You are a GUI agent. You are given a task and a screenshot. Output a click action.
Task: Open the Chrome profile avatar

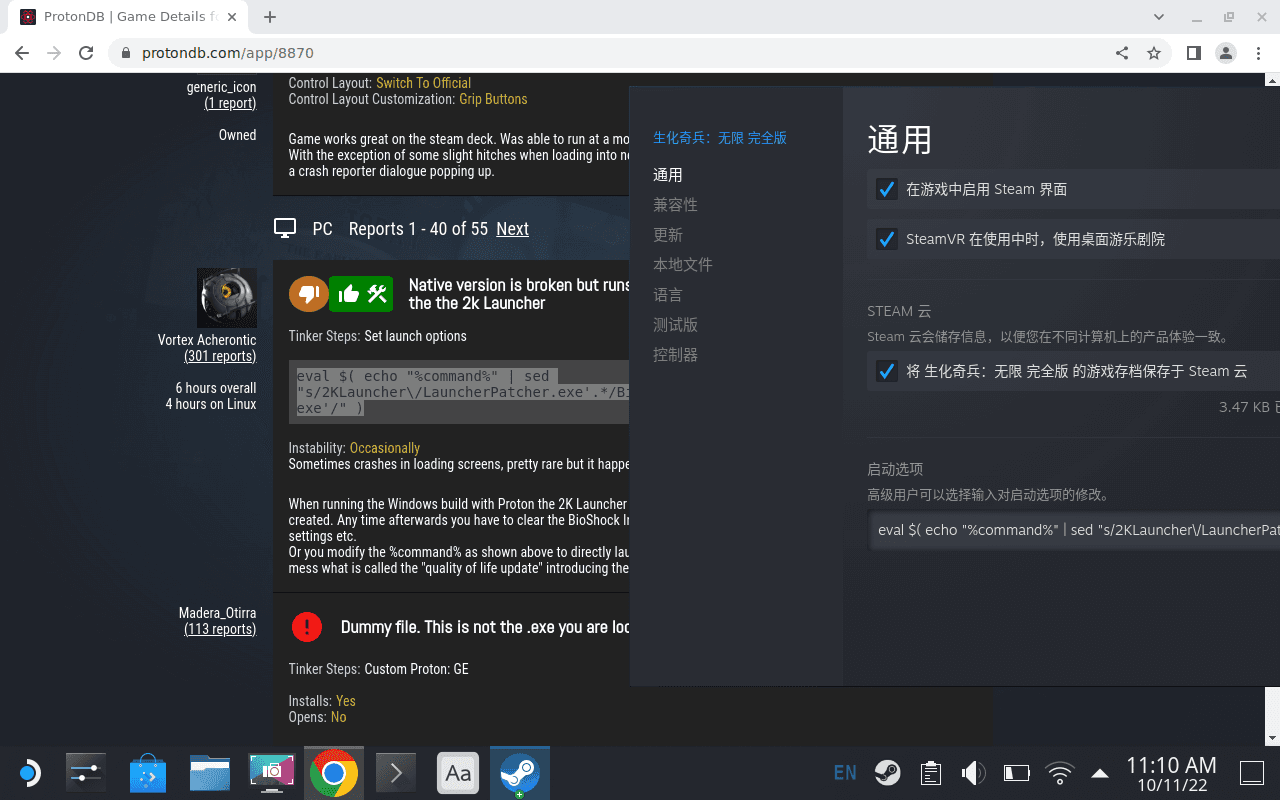coord(1225,53)
